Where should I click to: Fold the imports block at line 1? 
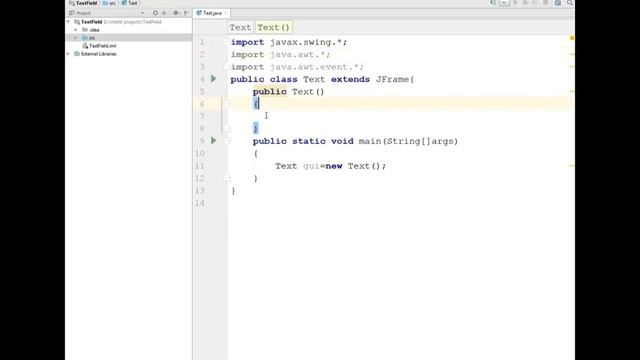tap(227, 42)
